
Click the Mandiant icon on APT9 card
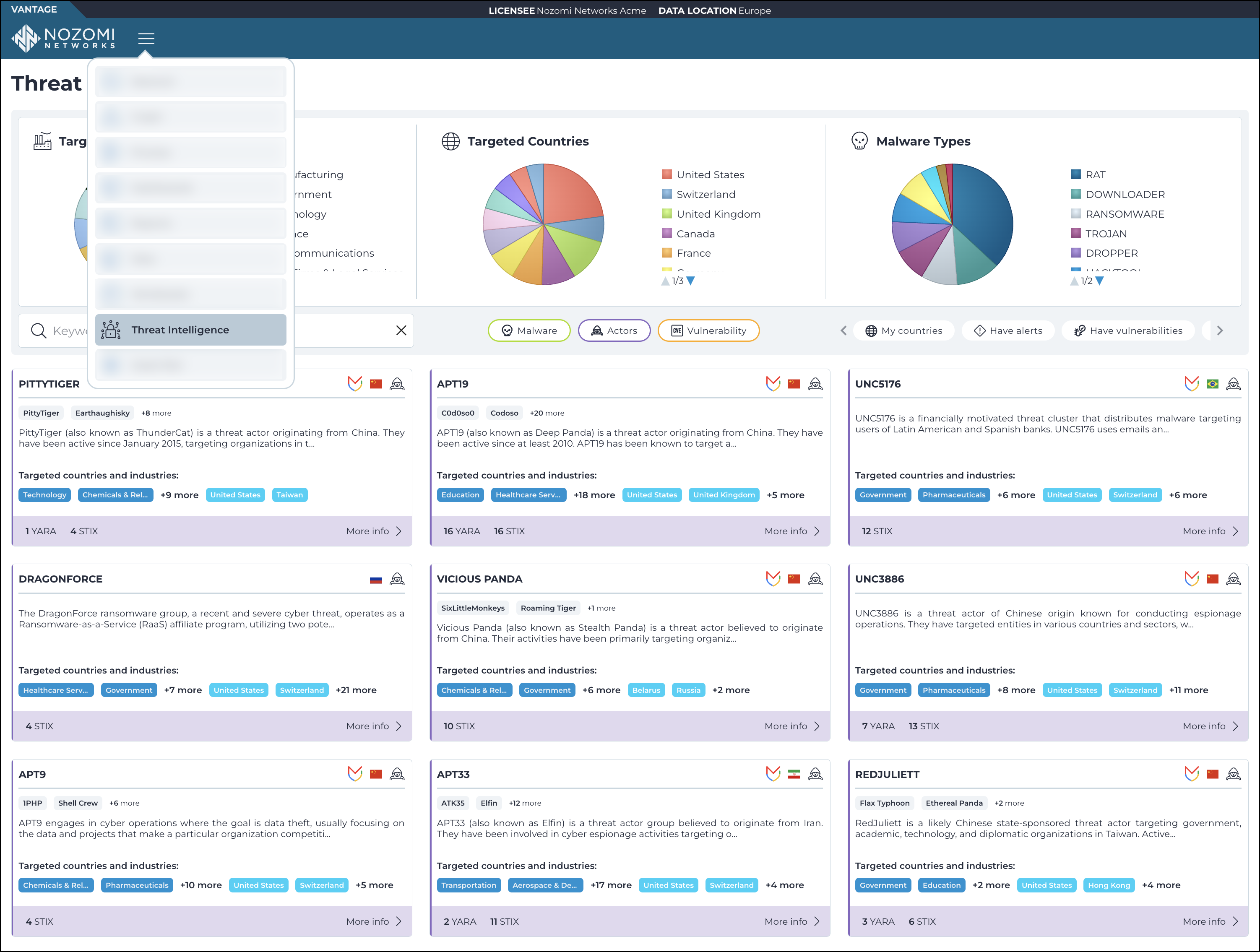click(355, 774)
